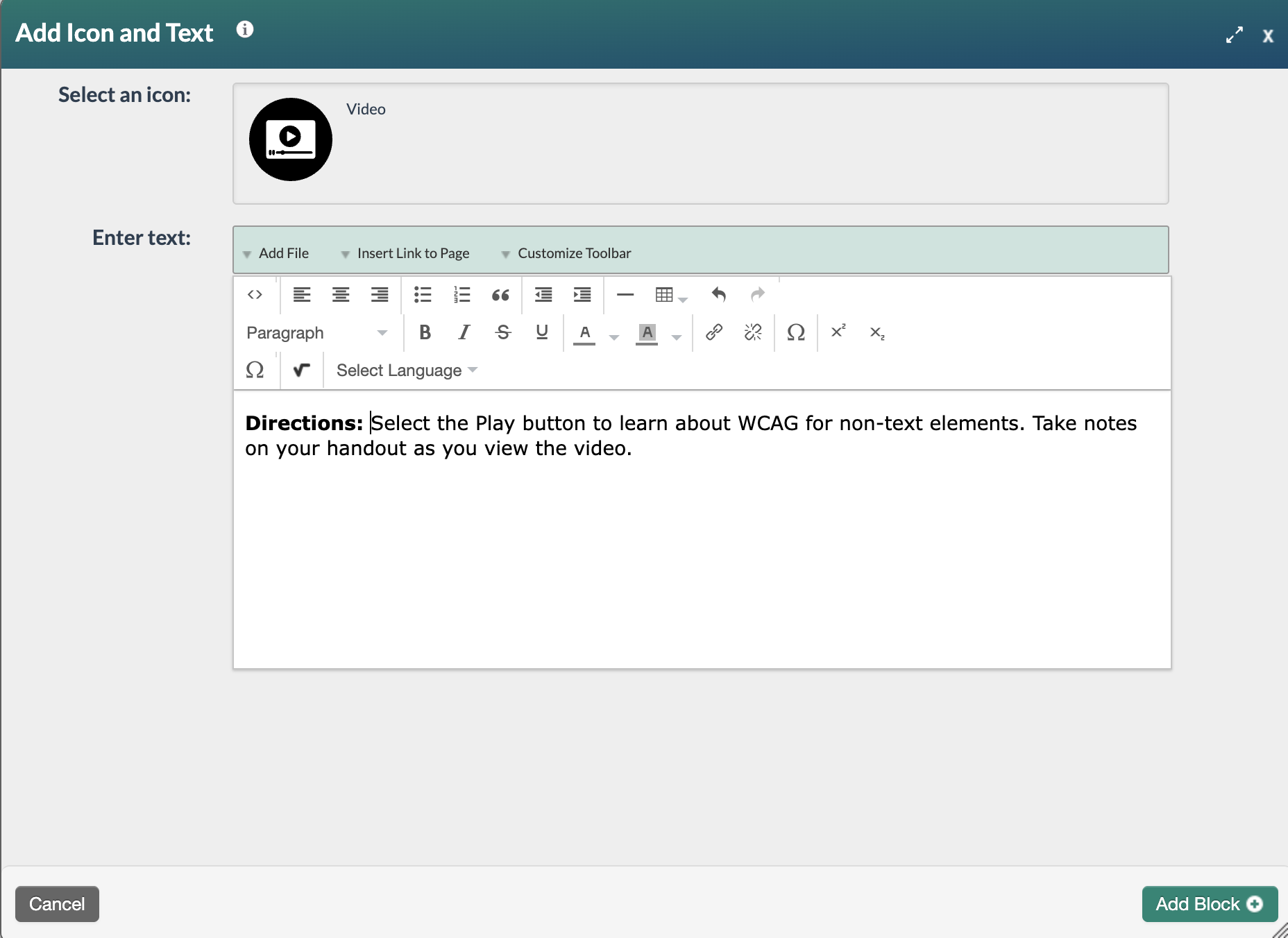Toggle underline formatting
This screenshot has width=1288, height=938.
542,333
